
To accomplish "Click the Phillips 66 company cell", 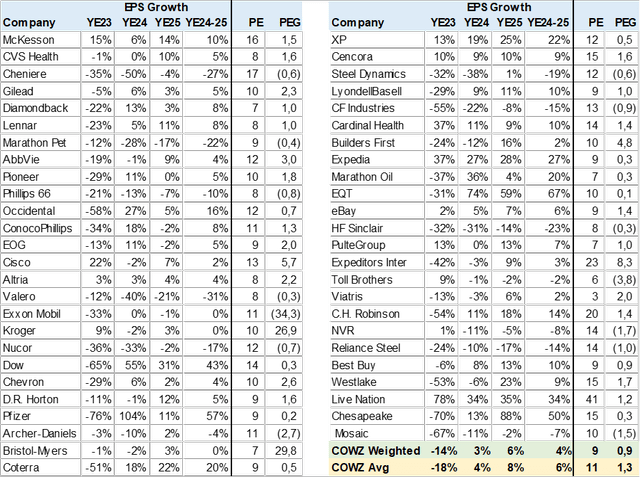I will click(40, 193).
